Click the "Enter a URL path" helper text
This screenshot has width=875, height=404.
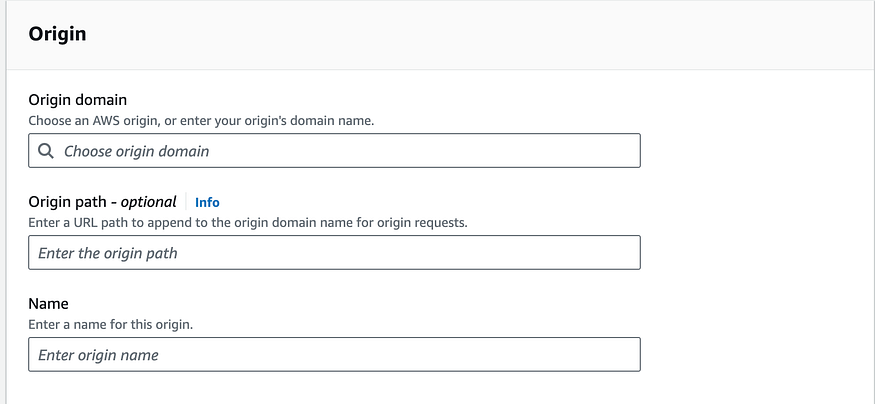point(248,222)
